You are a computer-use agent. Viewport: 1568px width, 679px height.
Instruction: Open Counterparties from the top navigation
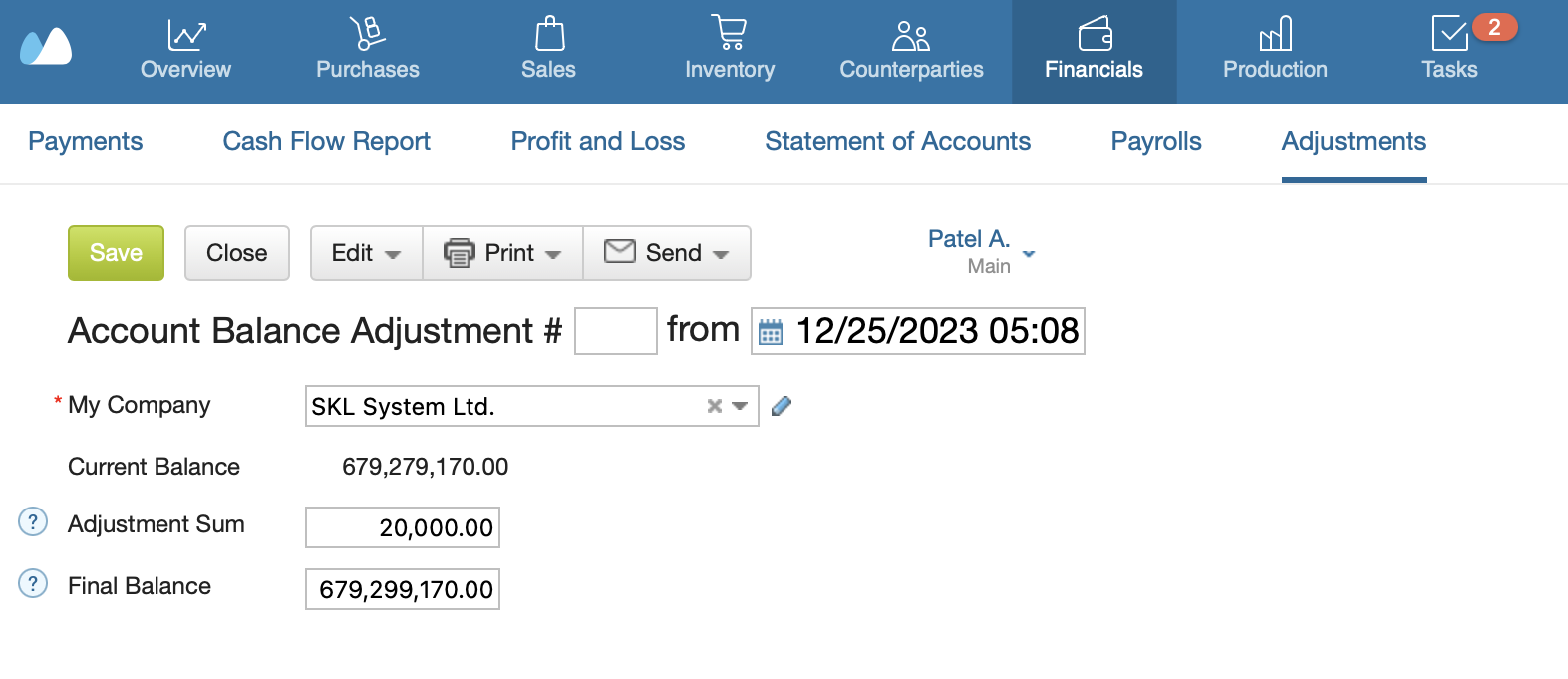[x=908, y=50]
